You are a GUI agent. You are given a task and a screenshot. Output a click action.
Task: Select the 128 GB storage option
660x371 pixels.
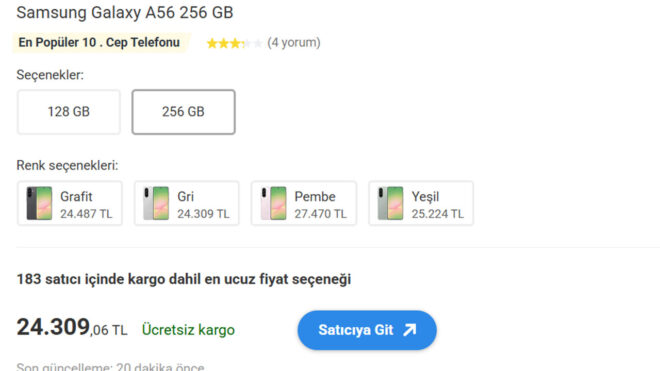pyautogui.click(x=69, y=112)
